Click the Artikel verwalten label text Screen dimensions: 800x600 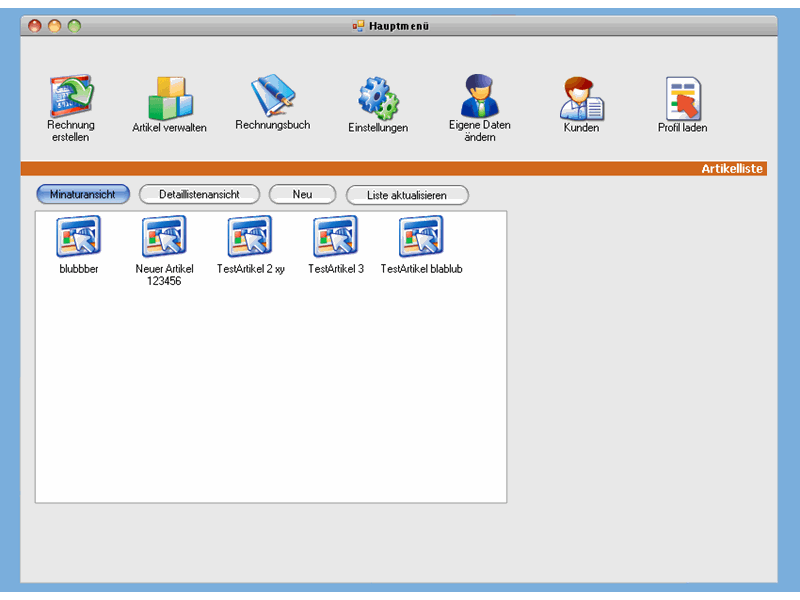pos(169,128)
